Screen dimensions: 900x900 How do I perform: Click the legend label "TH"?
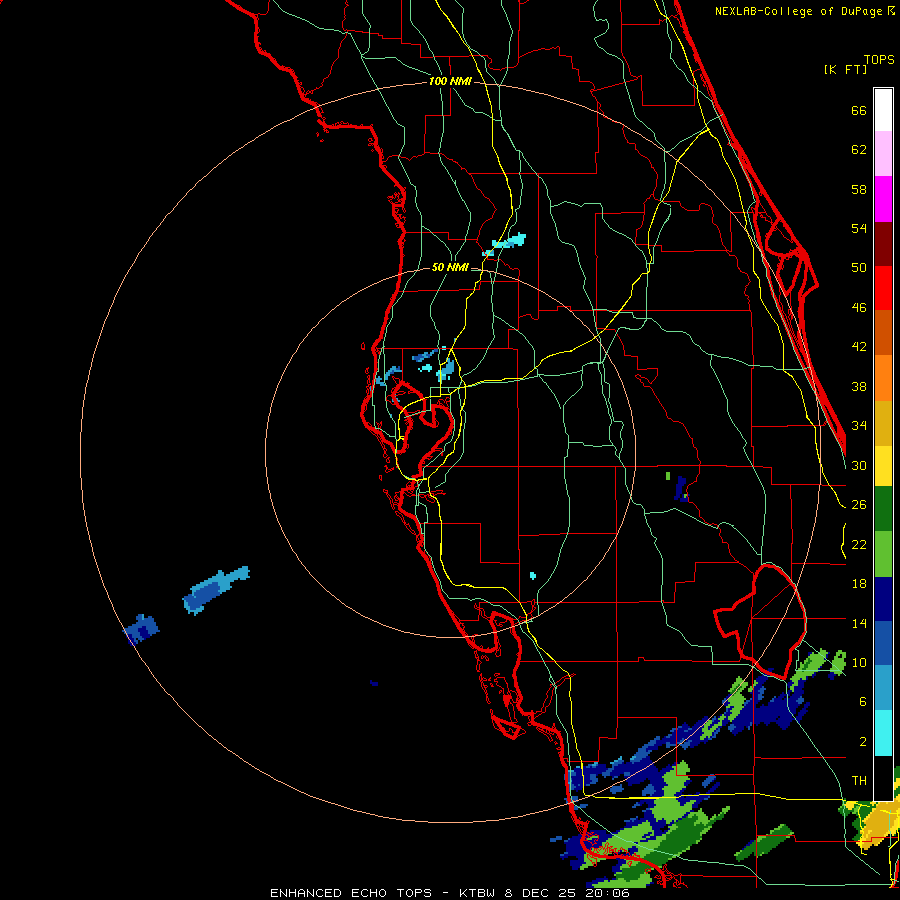859,780
